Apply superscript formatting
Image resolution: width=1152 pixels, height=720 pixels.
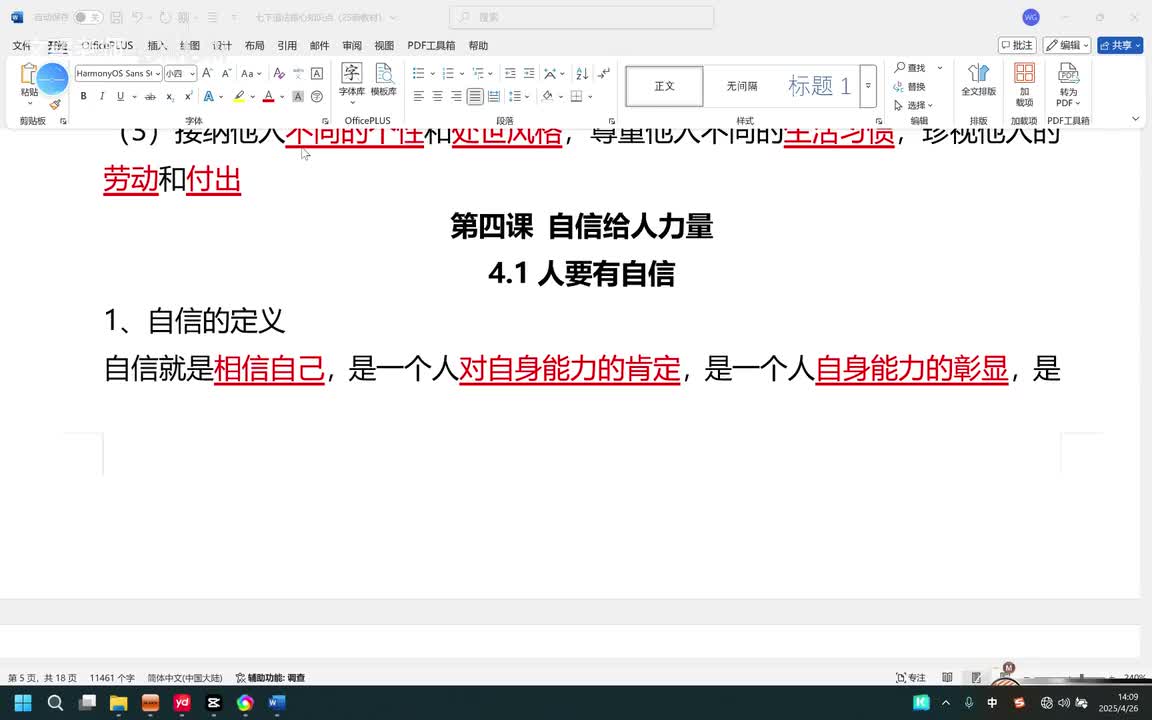pos(189,96)
